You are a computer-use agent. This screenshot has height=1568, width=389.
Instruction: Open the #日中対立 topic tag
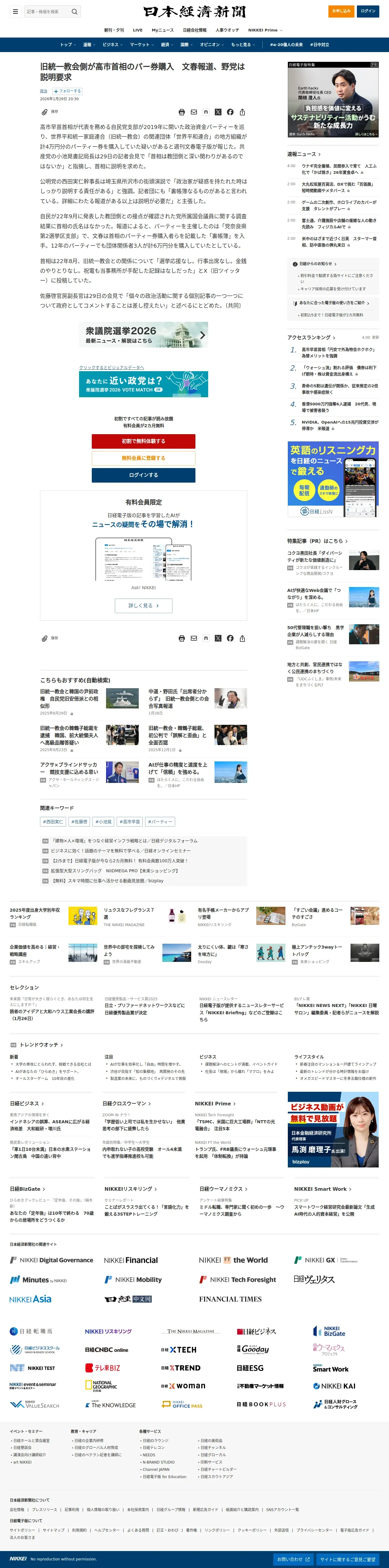pyautogui.click(x=320, y=45)
